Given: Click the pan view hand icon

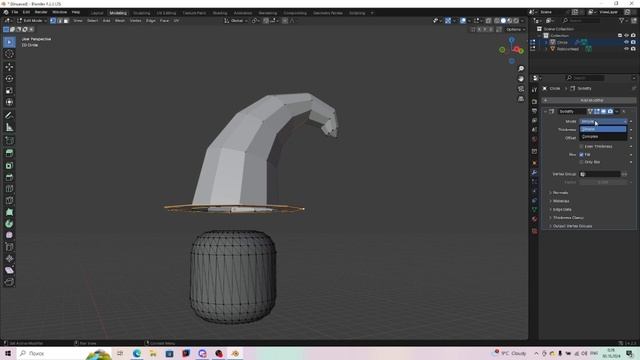Looking at the screenshot, I should coord(521,79).
